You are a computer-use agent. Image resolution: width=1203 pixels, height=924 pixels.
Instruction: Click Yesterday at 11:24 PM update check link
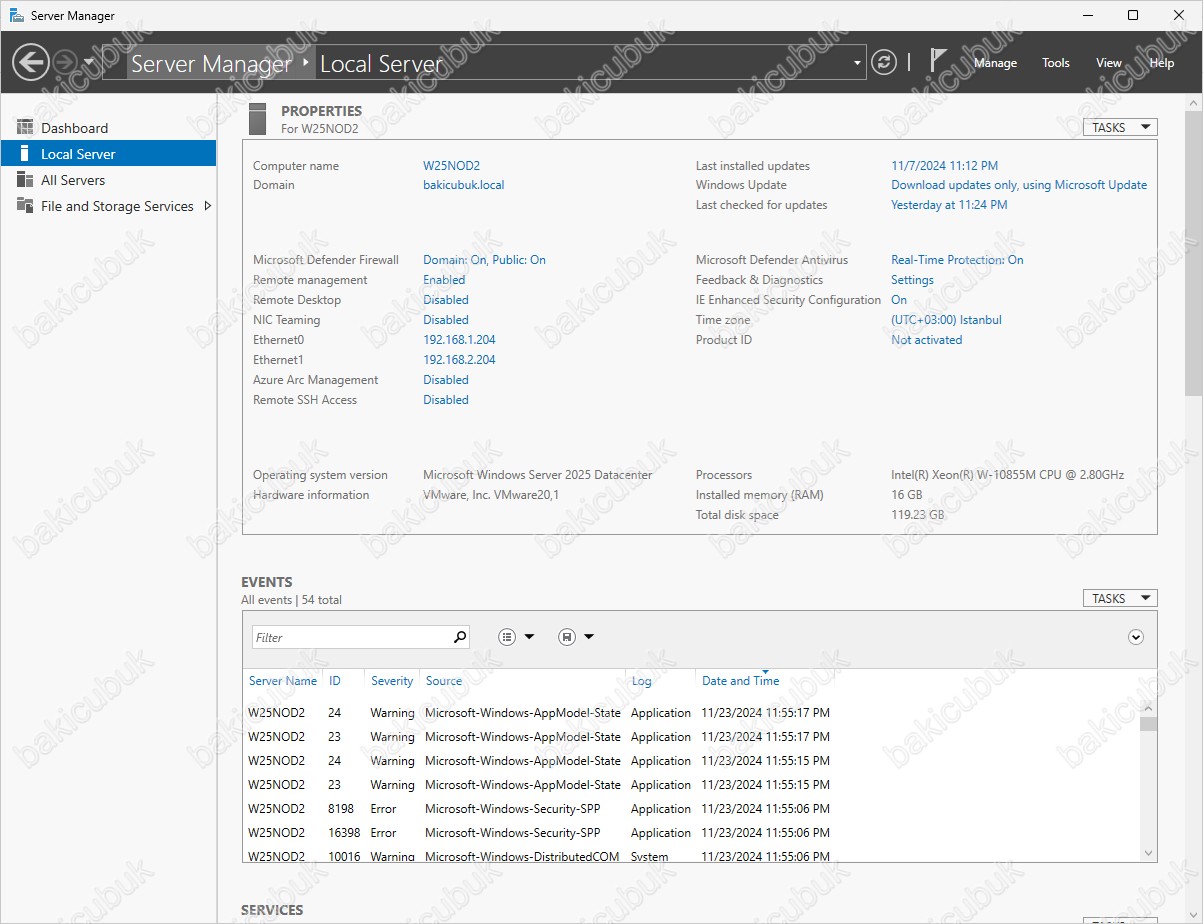pyautogui.click(x=949, y=205)
